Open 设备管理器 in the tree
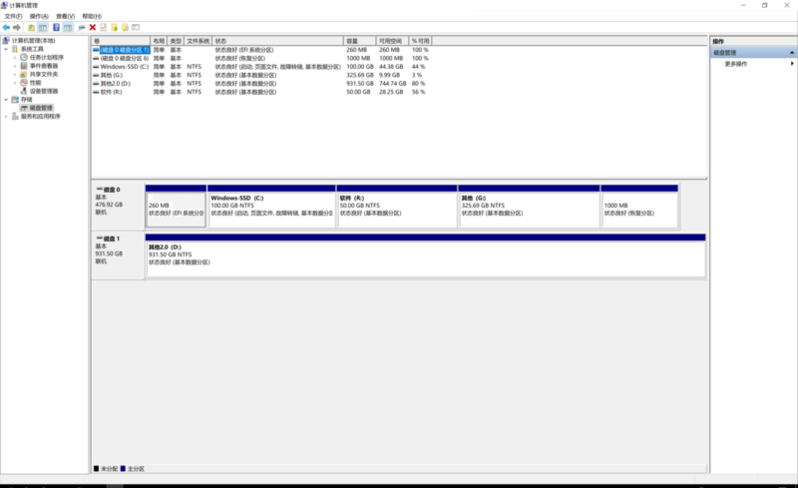This screenshot has height=488, width=798. 44,91
